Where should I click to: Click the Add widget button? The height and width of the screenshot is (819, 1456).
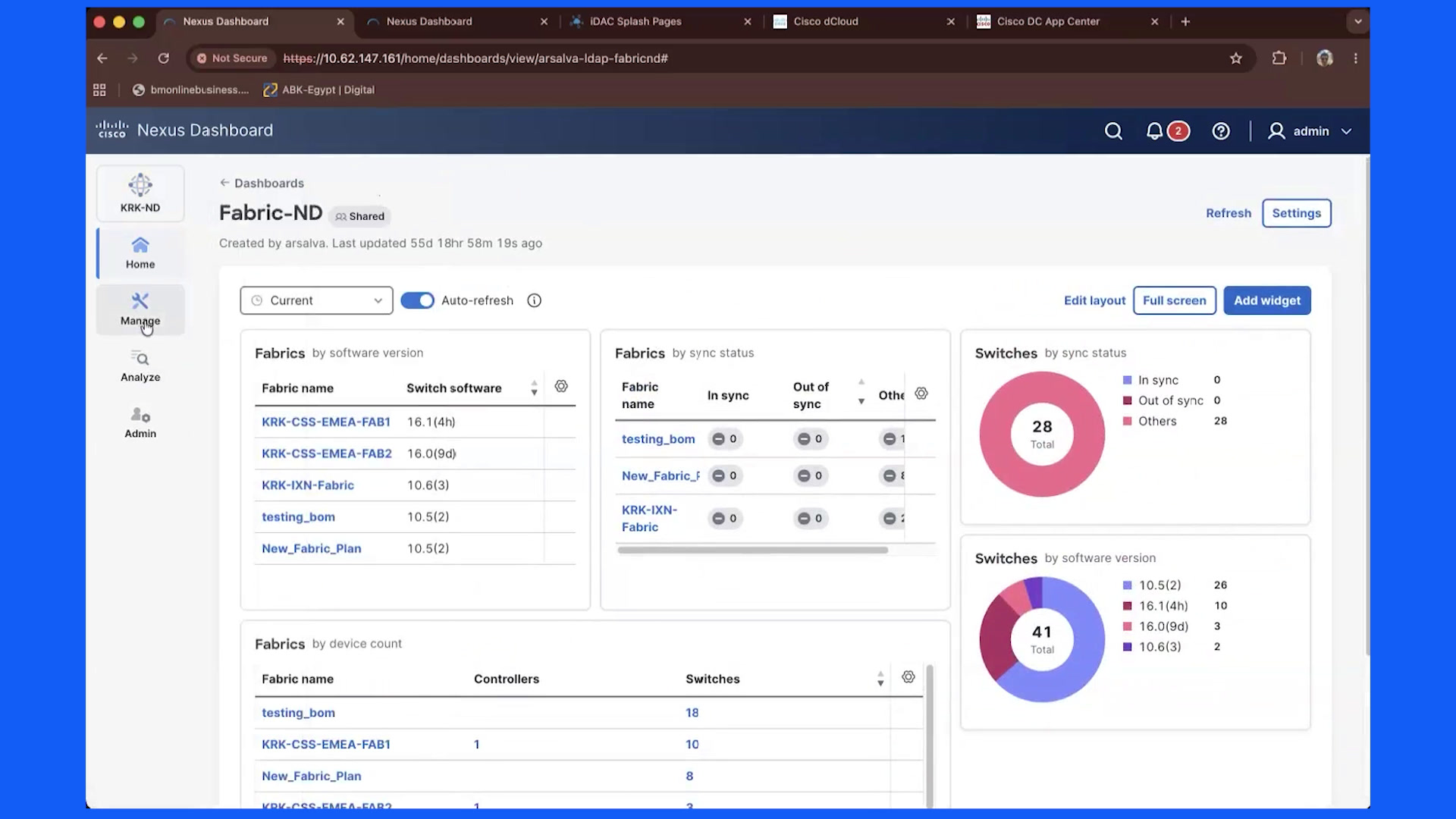coord(1267,300)
